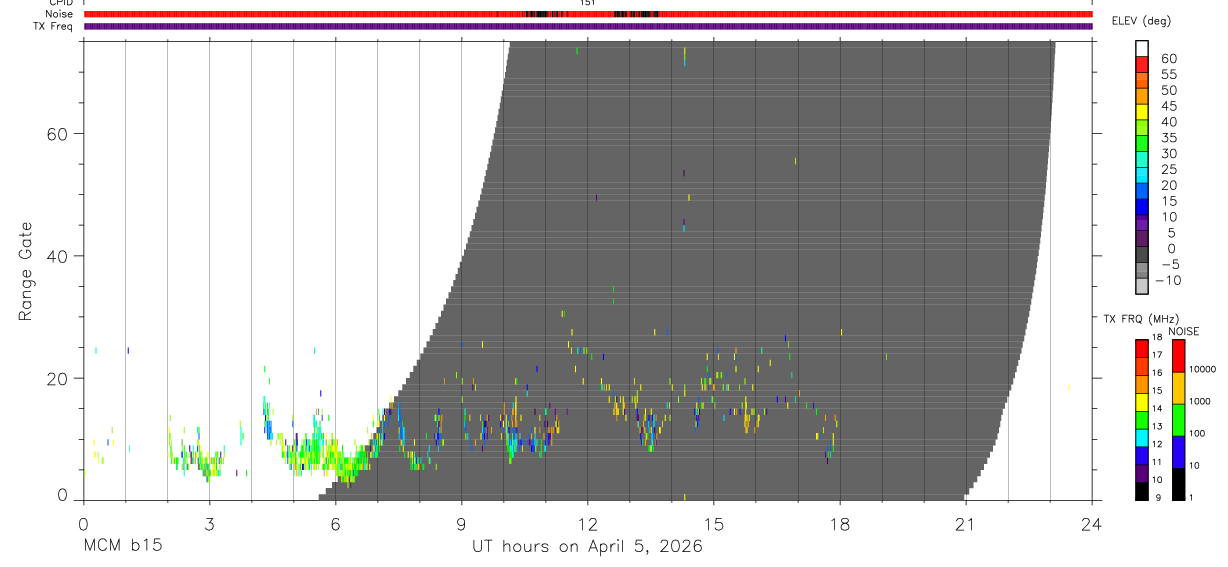Click the green ELEV swatch between 35 and 30

(1141, 145)
